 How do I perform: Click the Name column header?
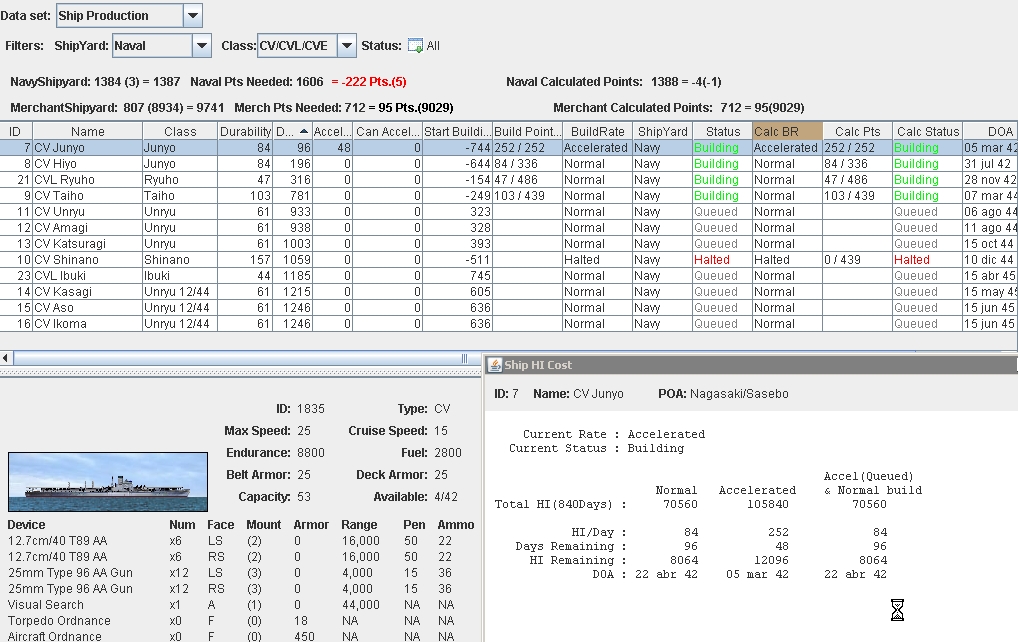[x=88, y=131]
